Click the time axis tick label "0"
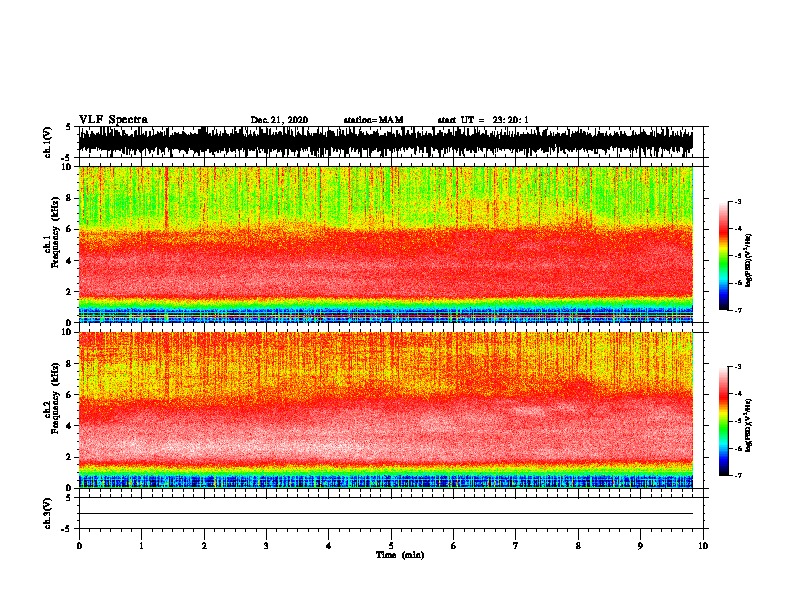This screenshot has width=792, height=612. pos(79,546)
